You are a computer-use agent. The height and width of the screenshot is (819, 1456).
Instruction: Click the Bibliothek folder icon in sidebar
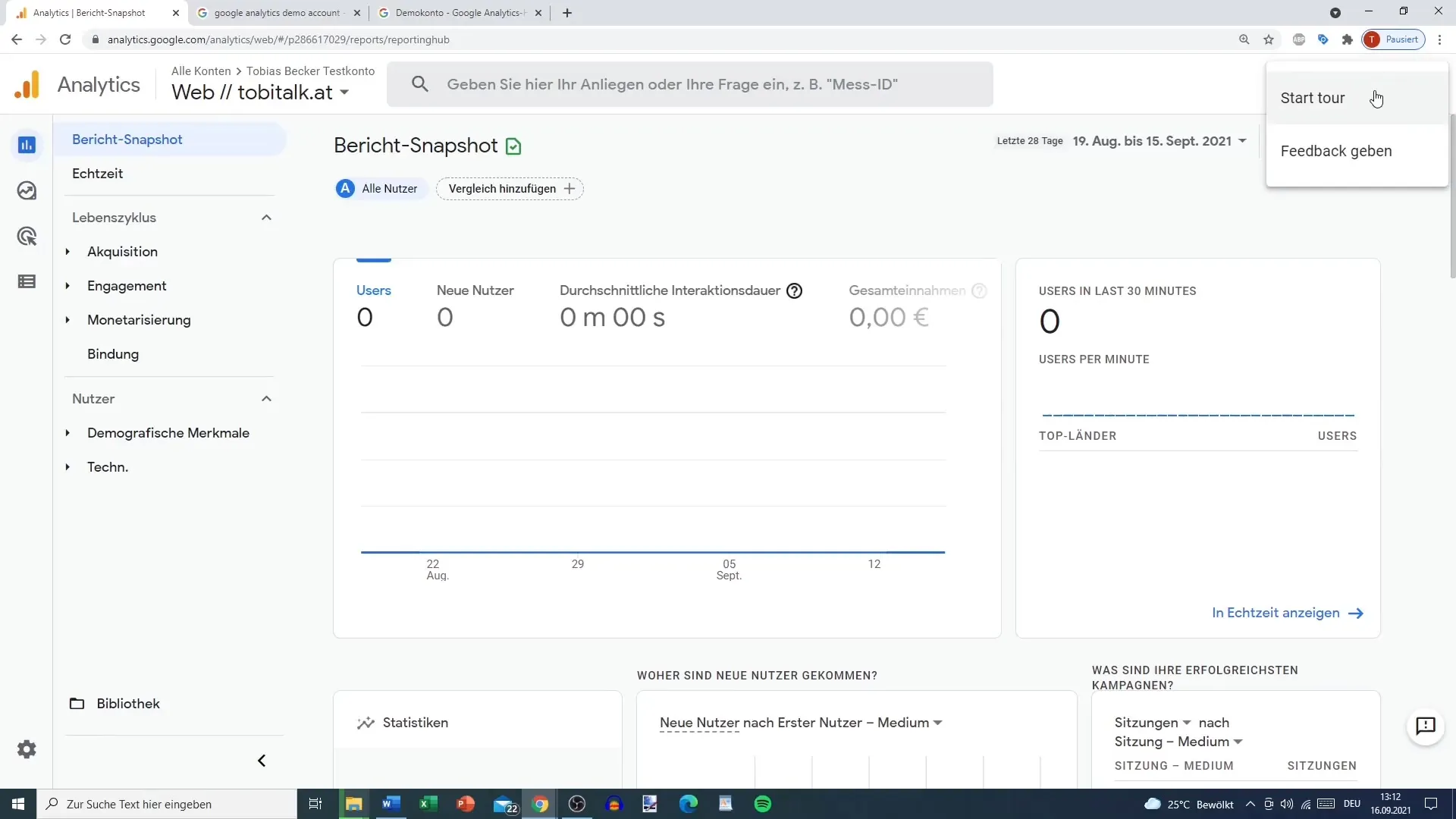pos(77,703)
